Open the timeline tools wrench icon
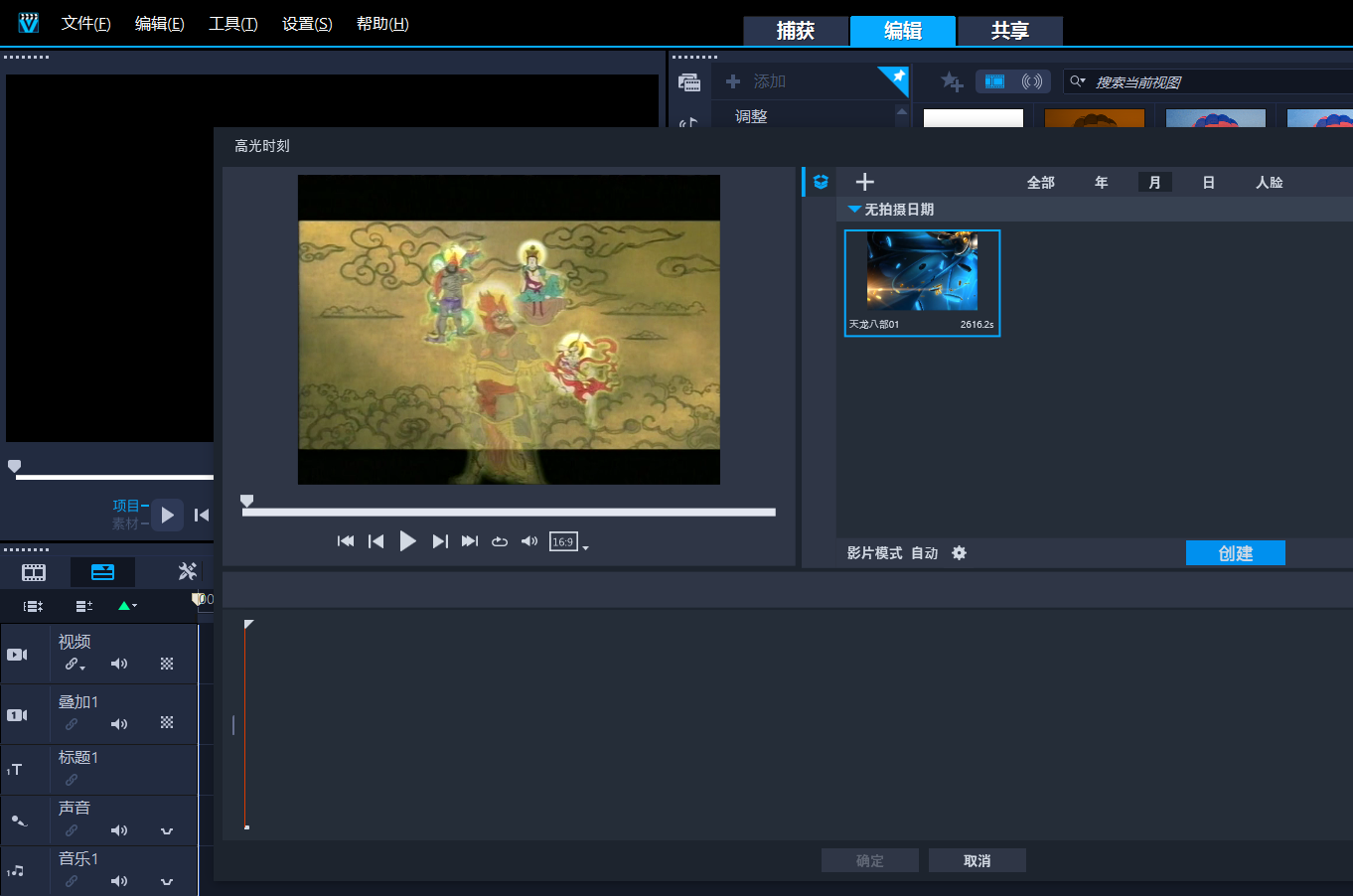The image size is (1353, 896). (x=187, y=571)
